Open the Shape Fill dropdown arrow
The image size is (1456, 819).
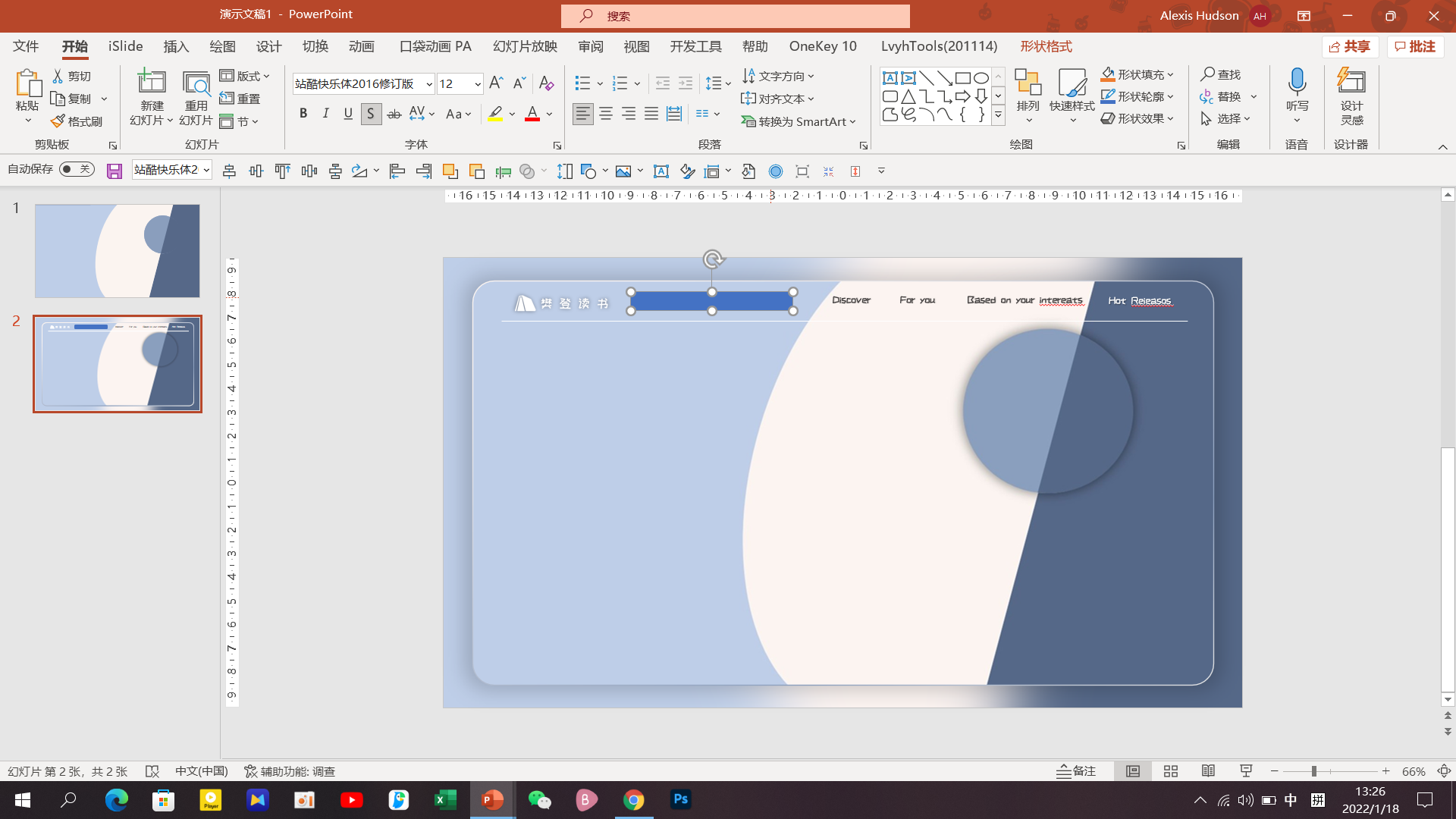pyautogui.click(x=1171, y=74)
